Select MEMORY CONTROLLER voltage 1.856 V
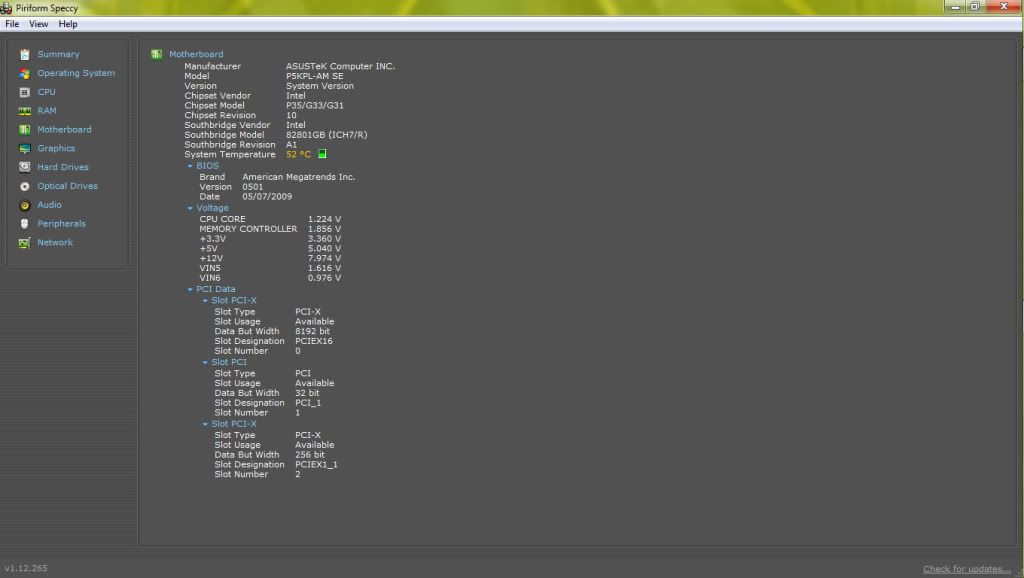This screenshot has height=578, width=1024. point(325,229)
